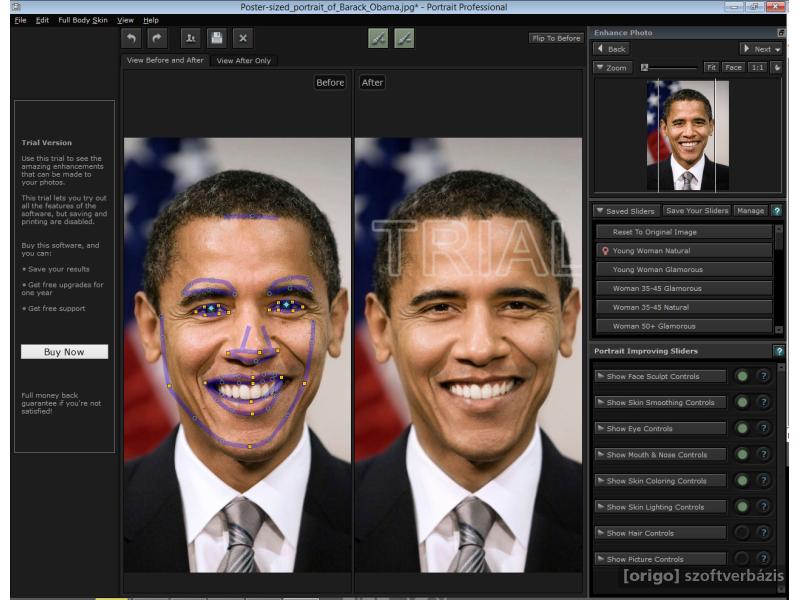Apply Young Woman Glamorous preset
Viewport: 800px width, 600px height.
tap(684, 269)
